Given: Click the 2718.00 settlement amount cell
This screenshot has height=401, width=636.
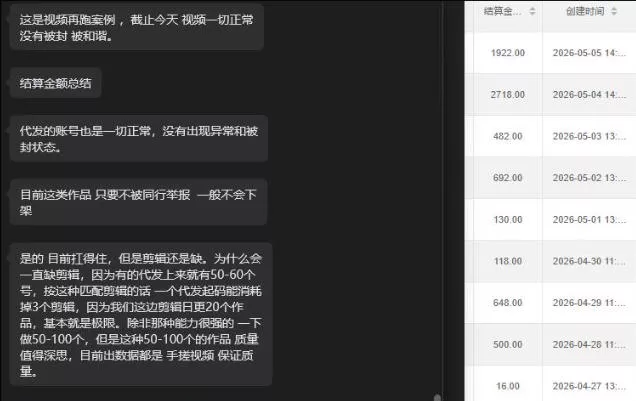Looking at the screenshot, I should tap(508, 94).
